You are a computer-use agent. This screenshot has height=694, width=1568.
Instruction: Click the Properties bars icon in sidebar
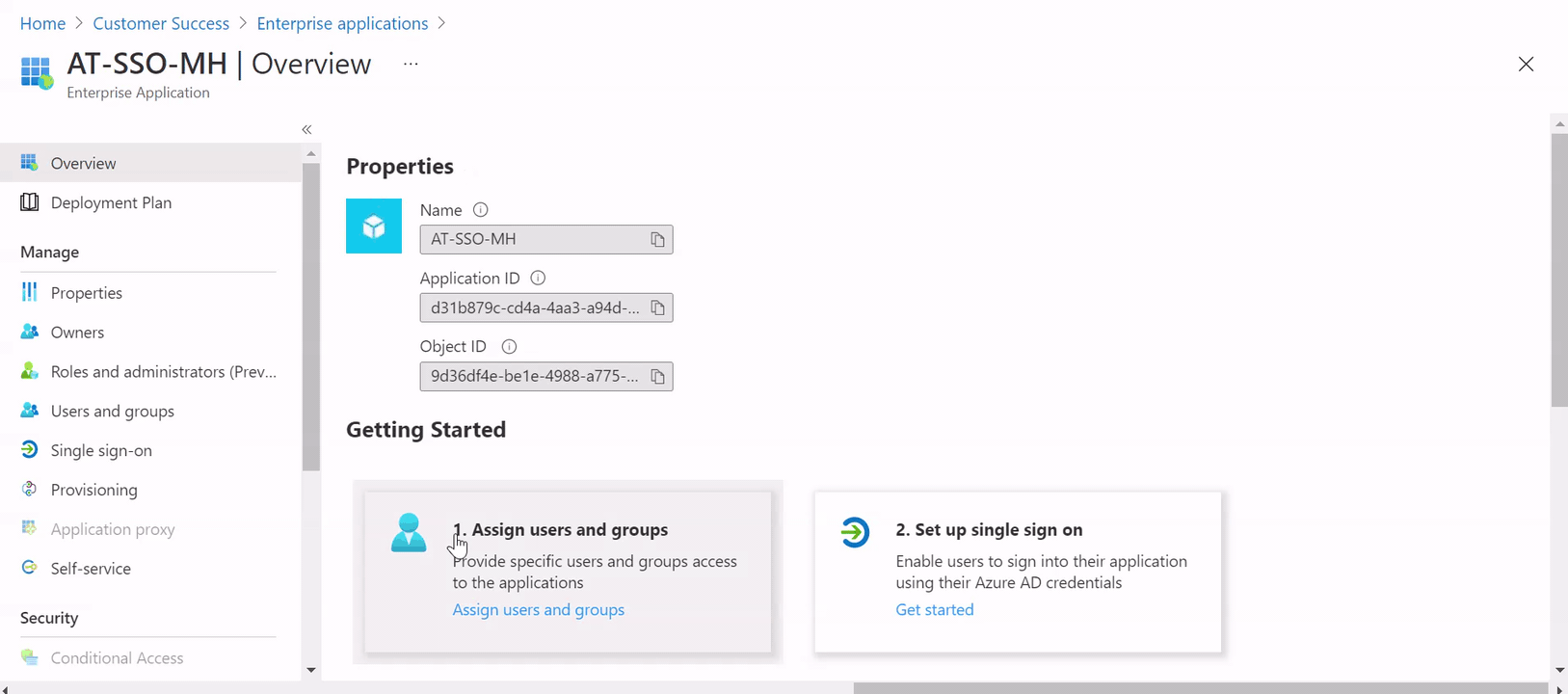click(30, 292)
